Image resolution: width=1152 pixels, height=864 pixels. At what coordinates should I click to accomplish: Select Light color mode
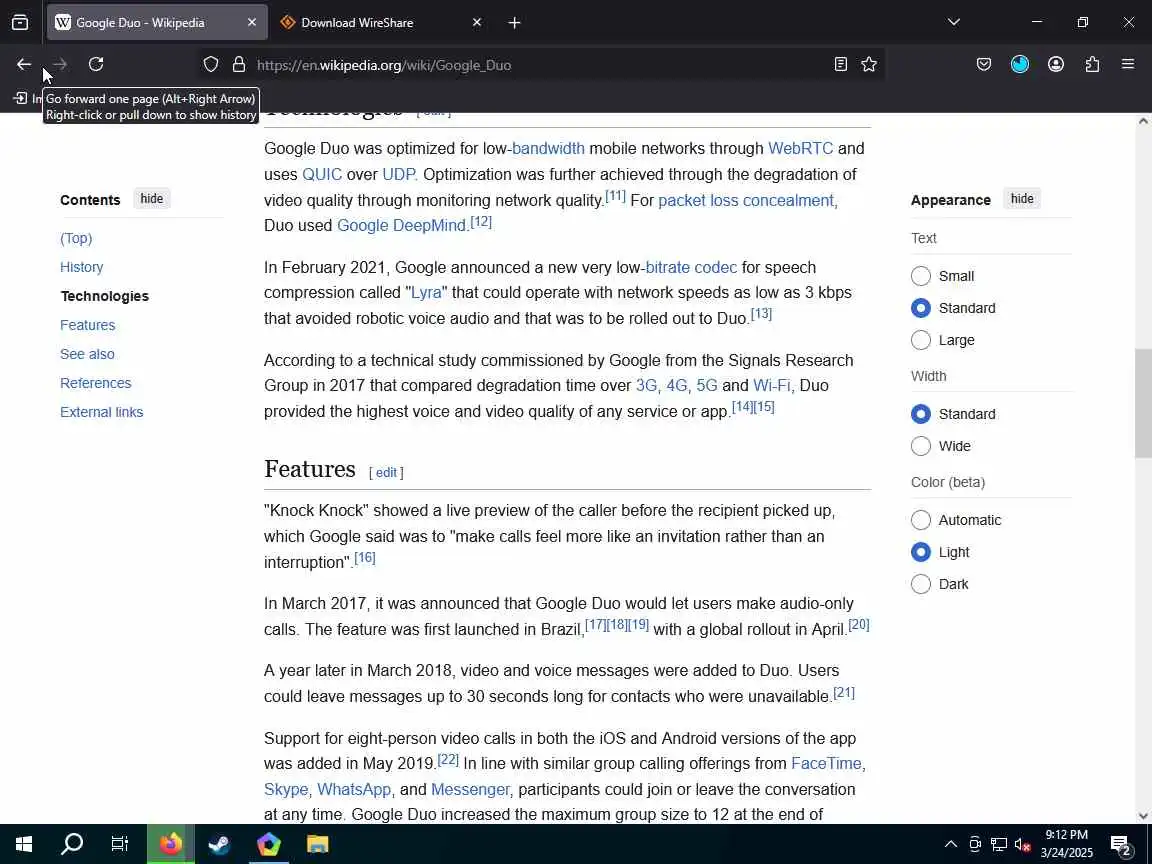click(x=921, y=552)
